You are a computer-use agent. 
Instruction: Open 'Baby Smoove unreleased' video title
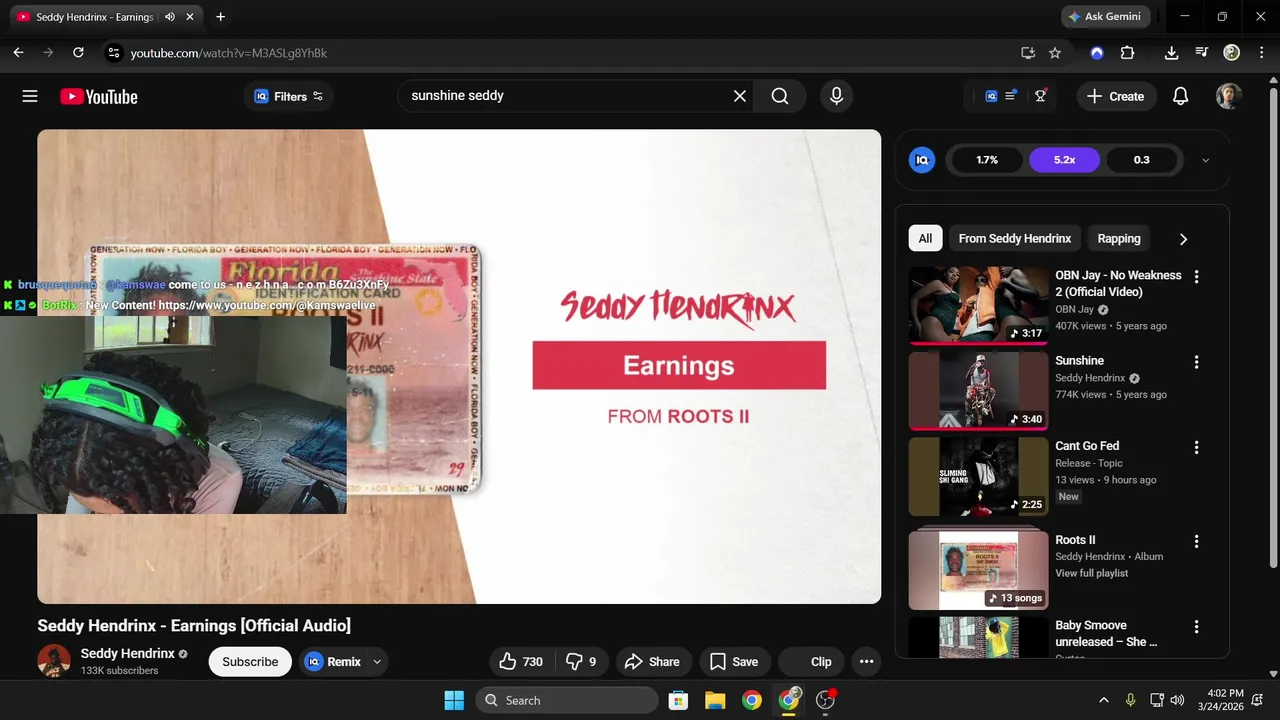(x=1106, y=633)
